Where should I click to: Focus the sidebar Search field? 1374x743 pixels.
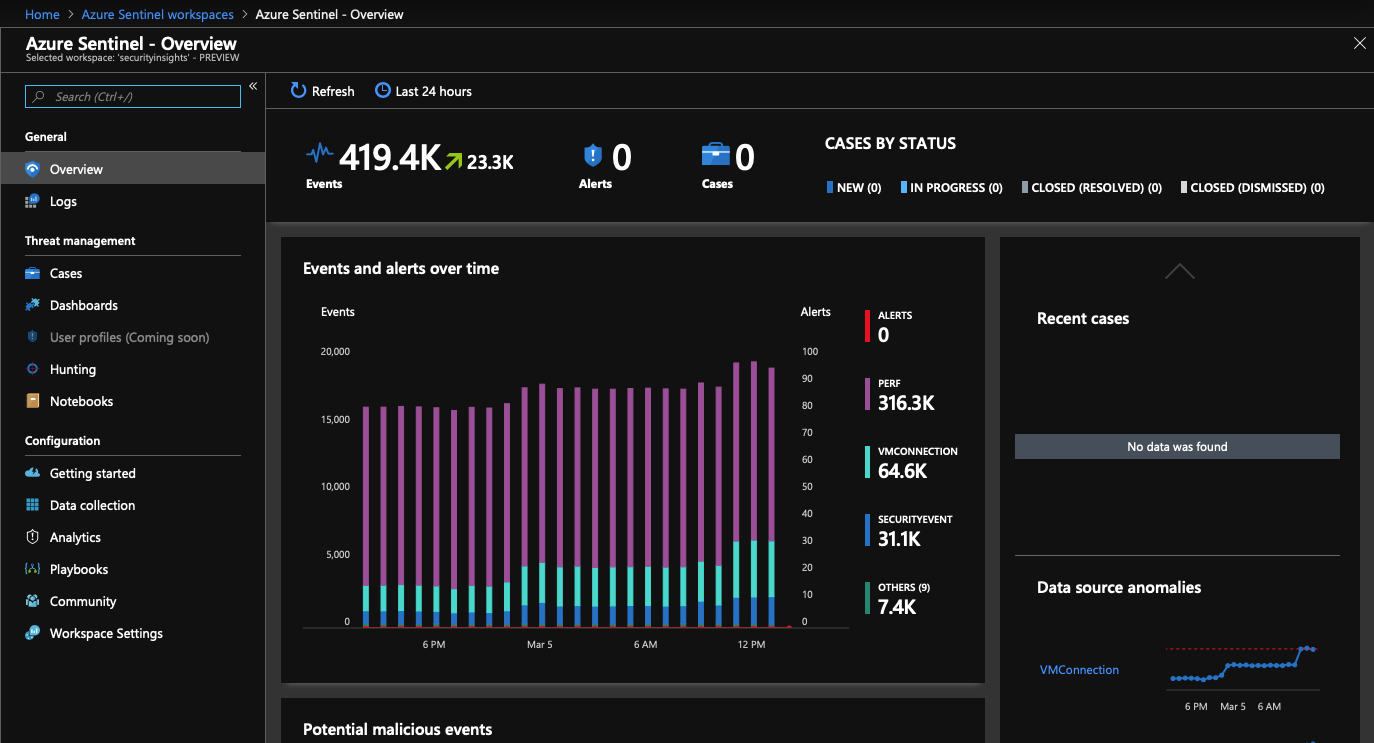tap(133, 96)
